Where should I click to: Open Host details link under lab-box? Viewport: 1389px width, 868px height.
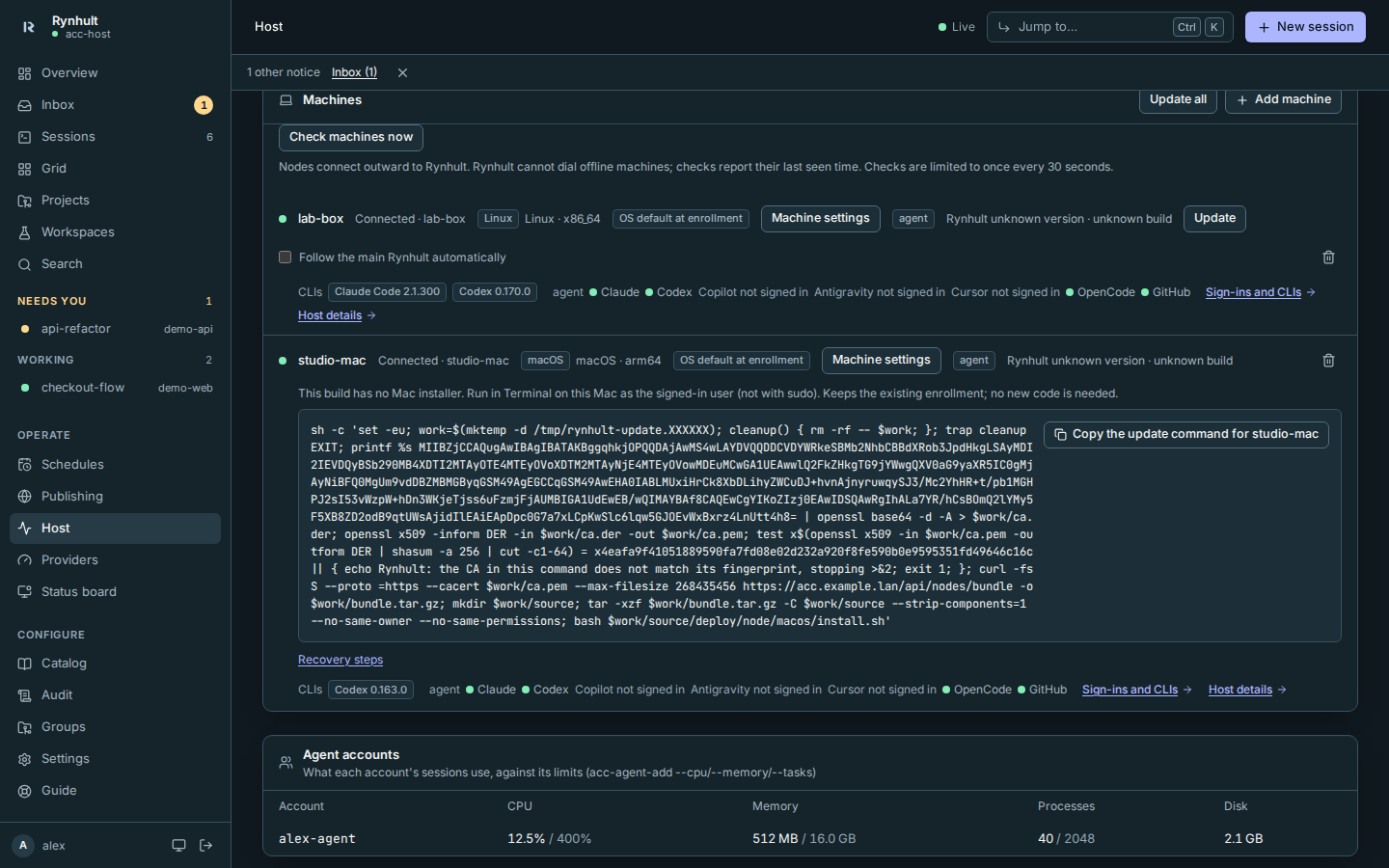337,315
